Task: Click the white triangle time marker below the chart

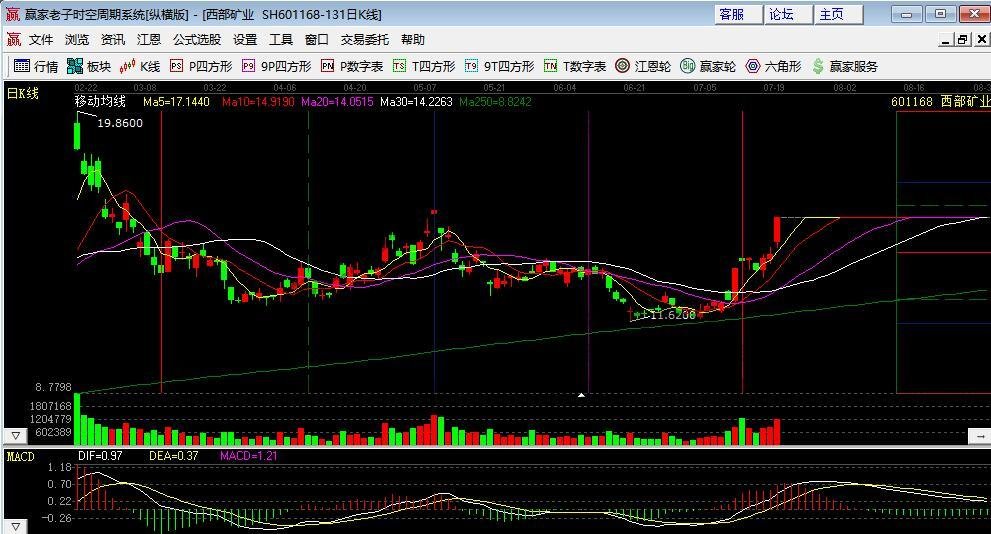Action: pos(581,395)
